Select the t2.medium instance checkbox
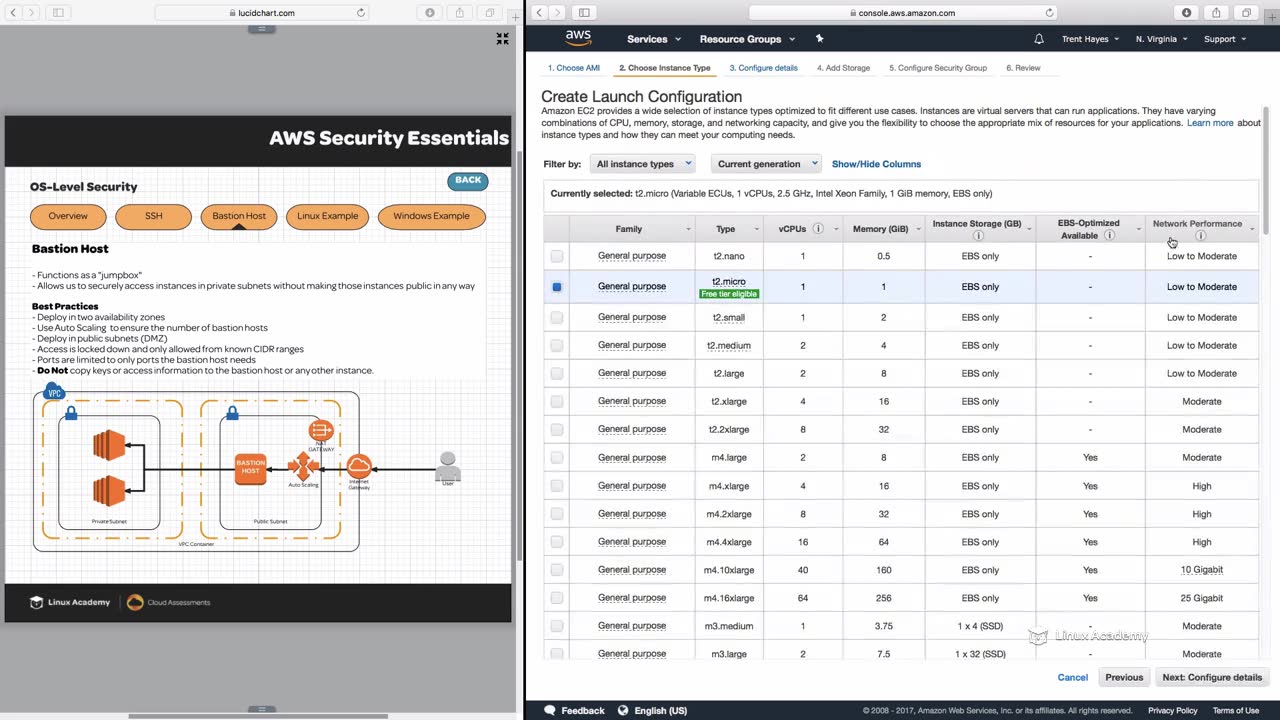 pos(557,346)
